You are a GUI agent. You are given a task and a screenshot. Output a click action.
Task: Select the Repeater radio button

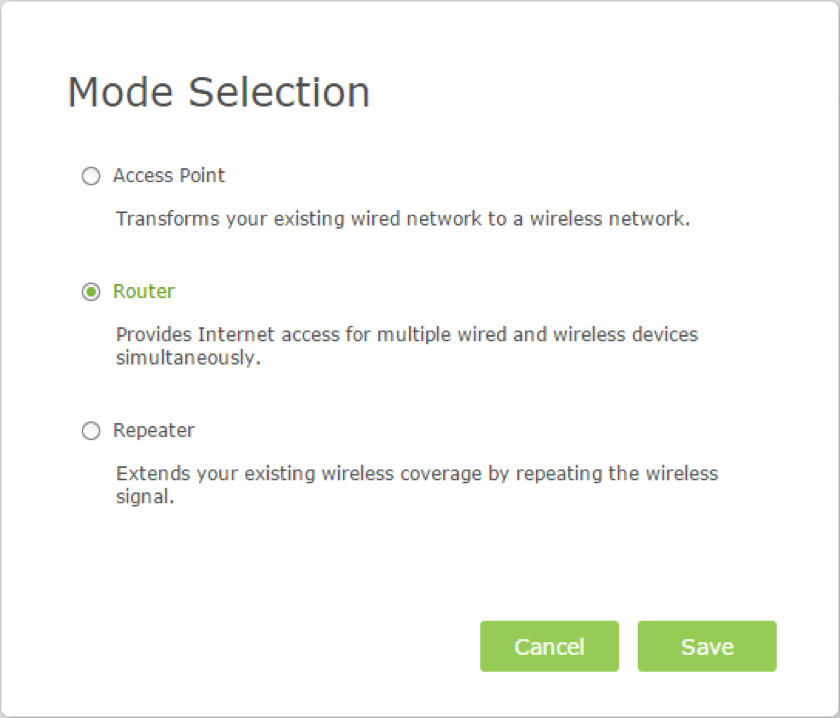pyautogui.click(x=91, y=431)
